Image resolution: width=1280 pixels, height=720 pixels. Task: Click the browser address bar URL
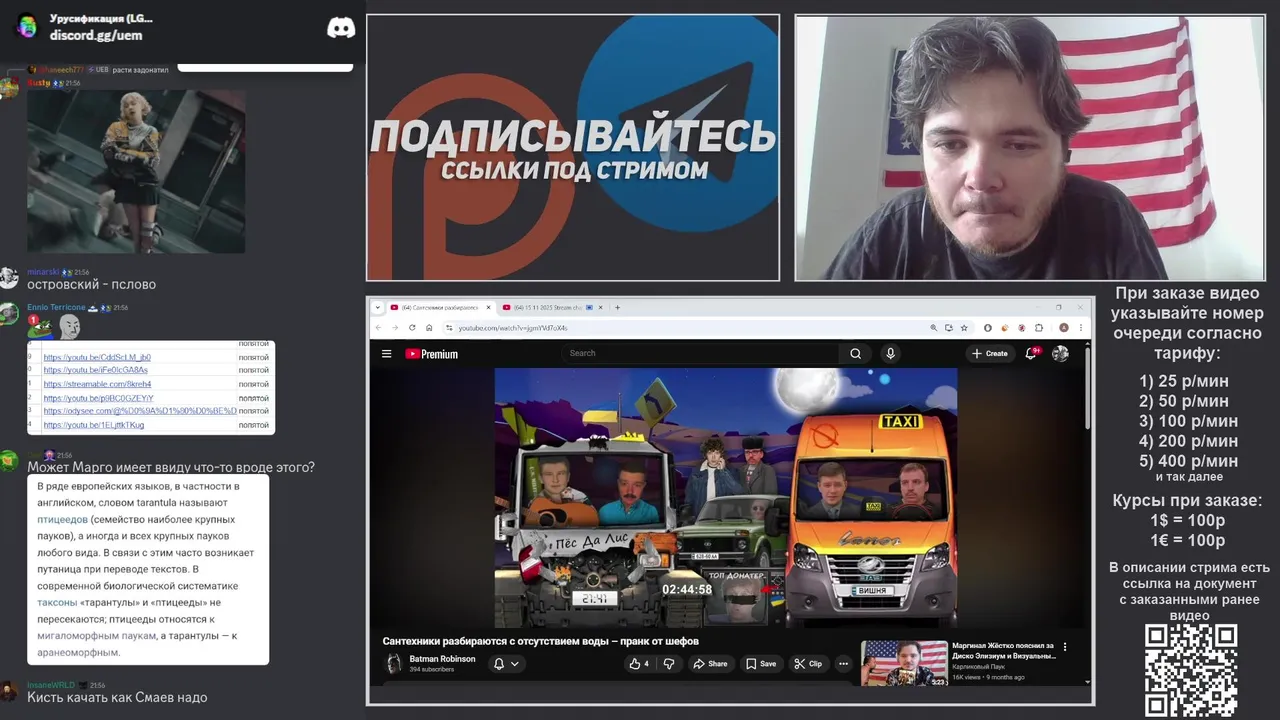513,327
